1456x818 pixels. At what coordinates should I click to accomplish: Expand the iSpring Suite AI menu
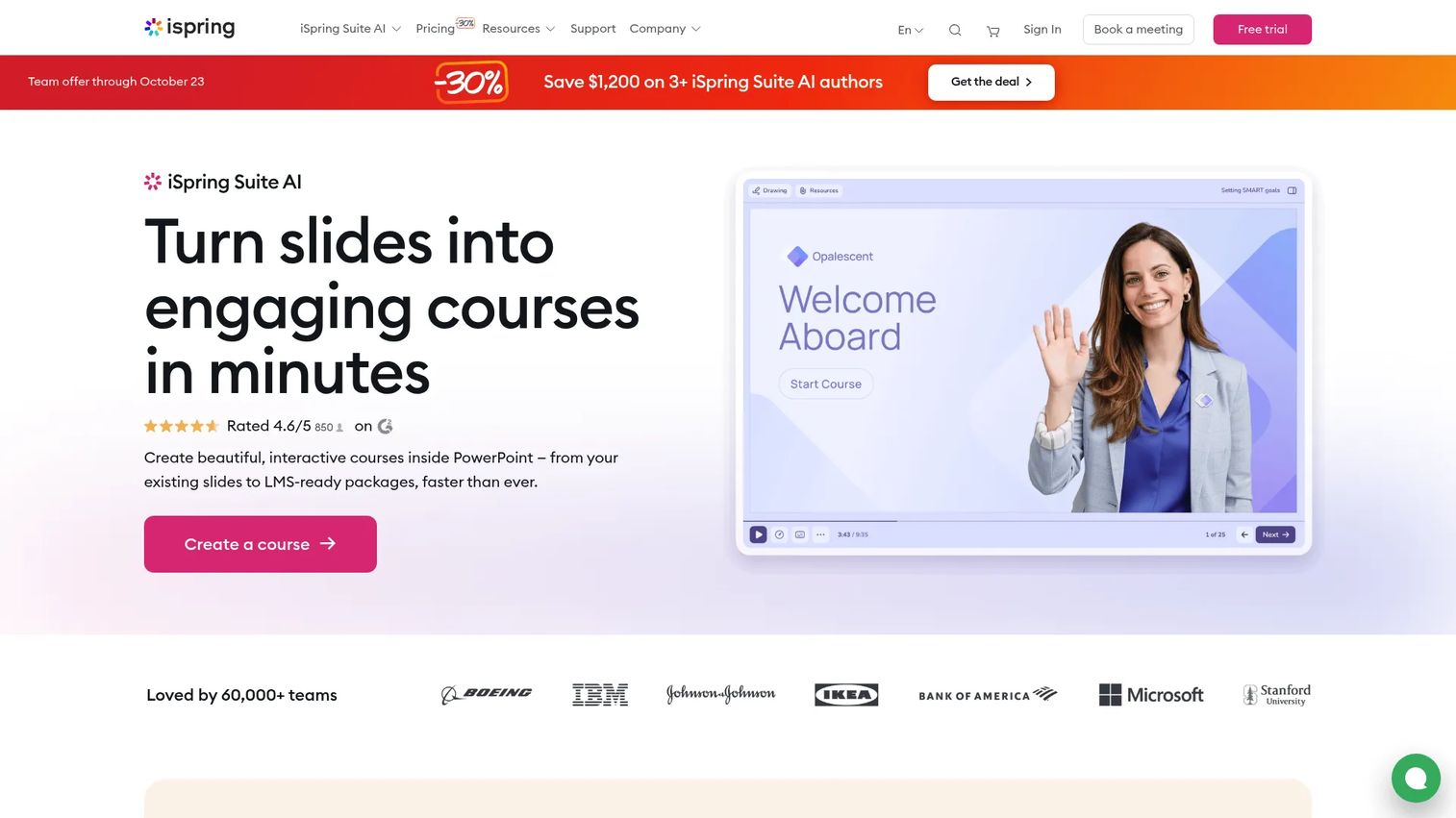[x=350, y=29]
